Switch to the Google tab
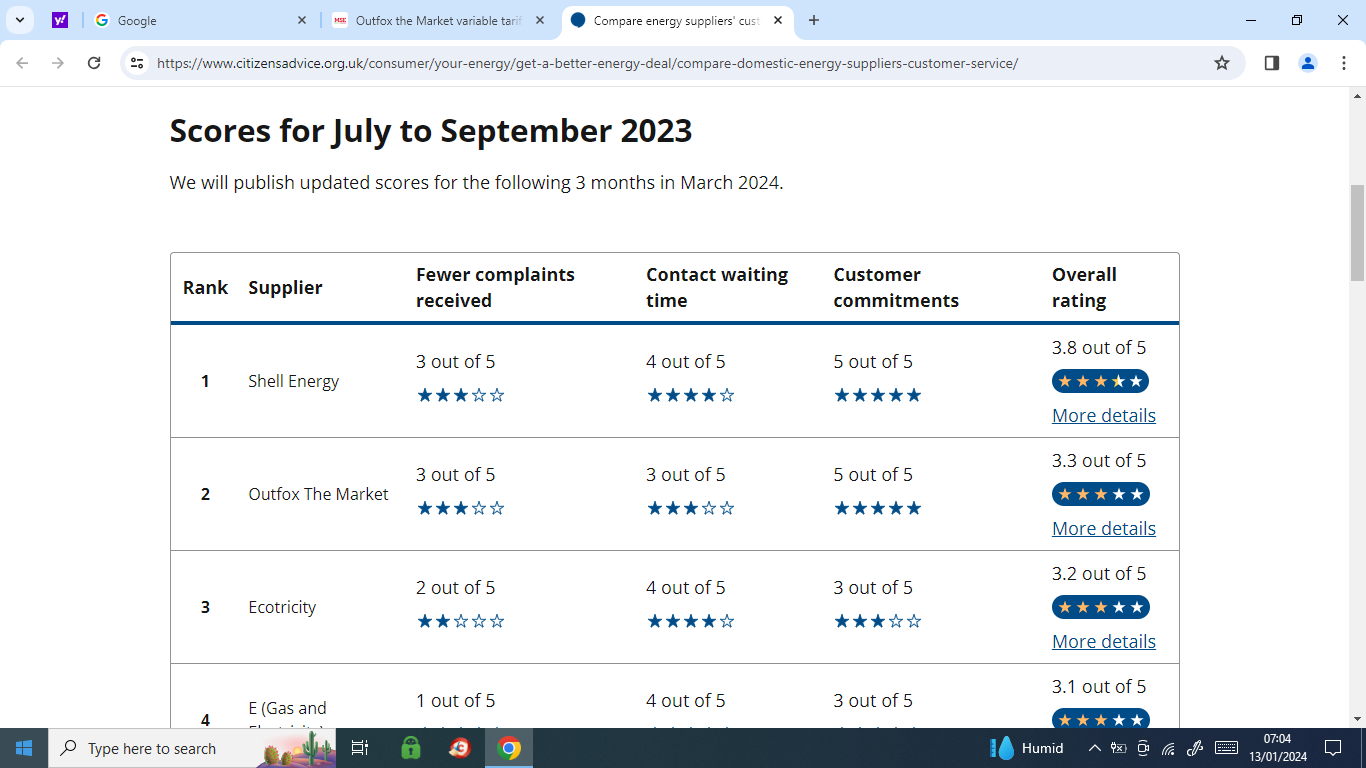Screen dimensions: 1366x768 coord(201,20)
